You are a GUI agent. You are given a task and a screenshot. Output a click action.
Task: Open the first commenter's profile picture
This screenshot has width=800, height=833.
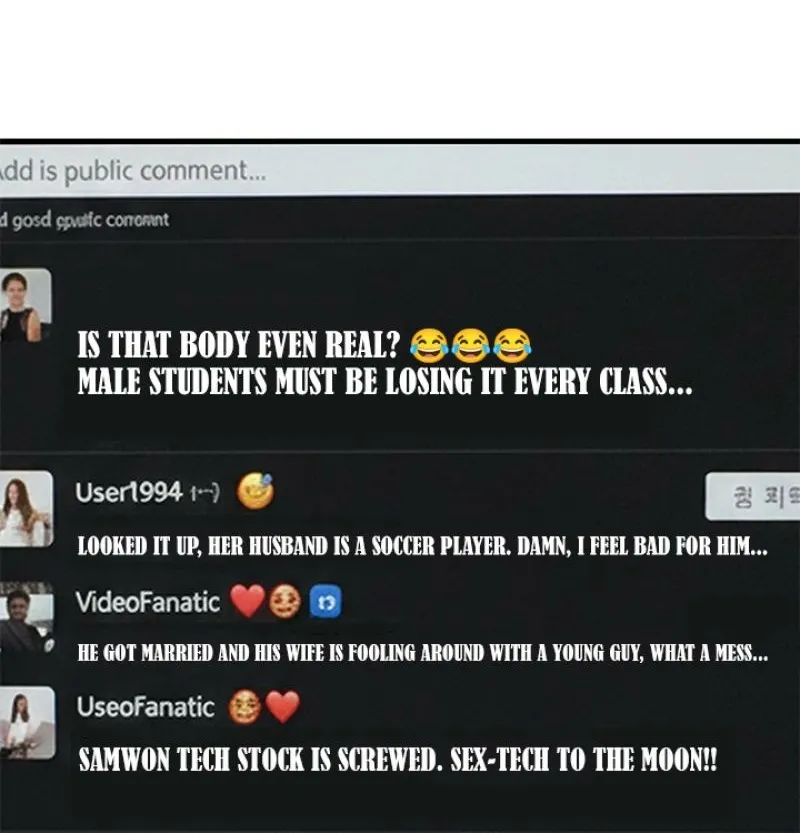point(25,305)
